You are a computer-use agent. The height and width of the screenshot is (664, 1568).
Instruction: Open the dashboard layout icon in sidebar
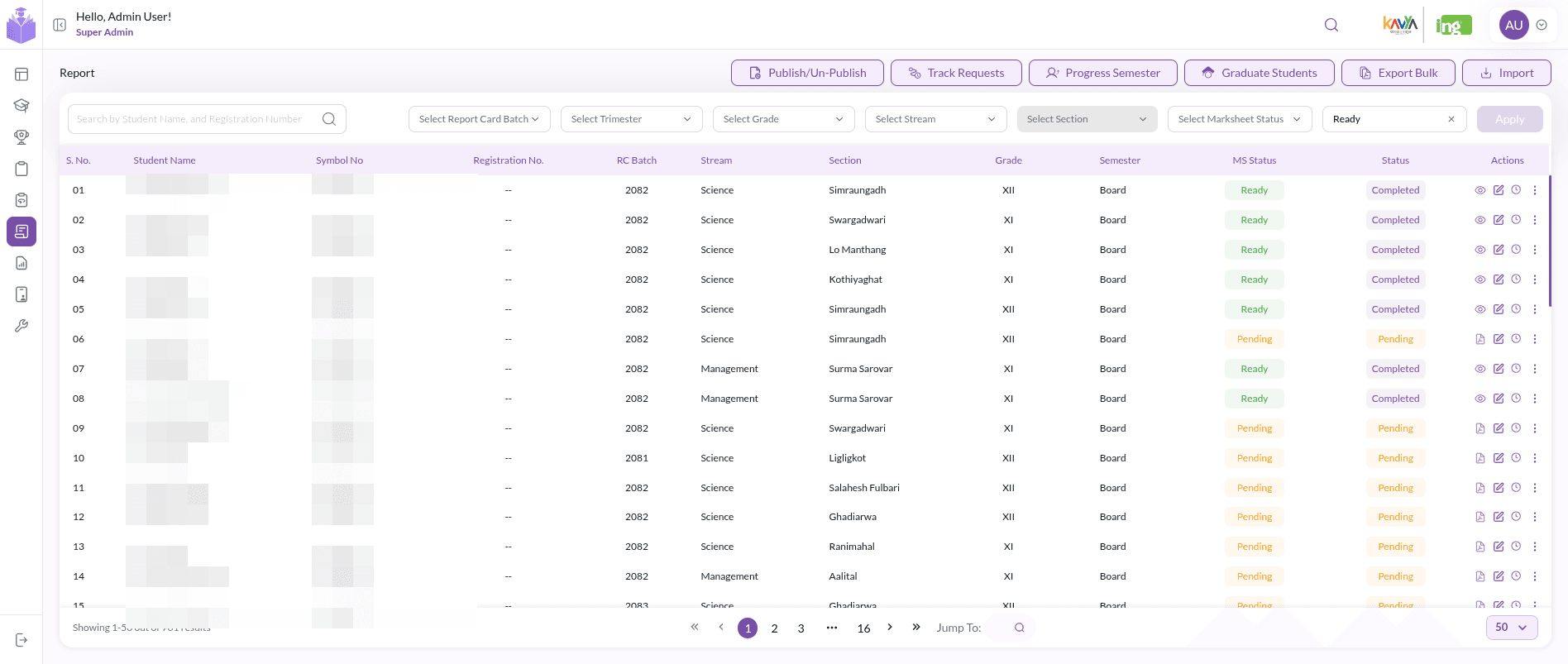pyautogui.click(x=22, y=74)
